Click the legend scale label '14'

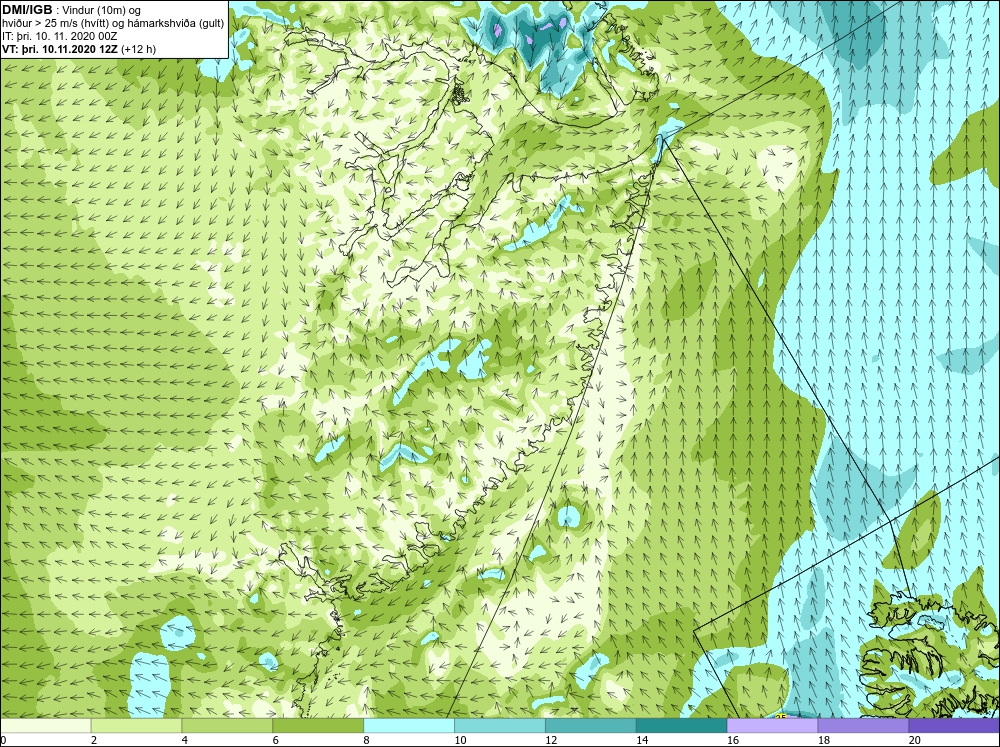click(x=642, y=740)
